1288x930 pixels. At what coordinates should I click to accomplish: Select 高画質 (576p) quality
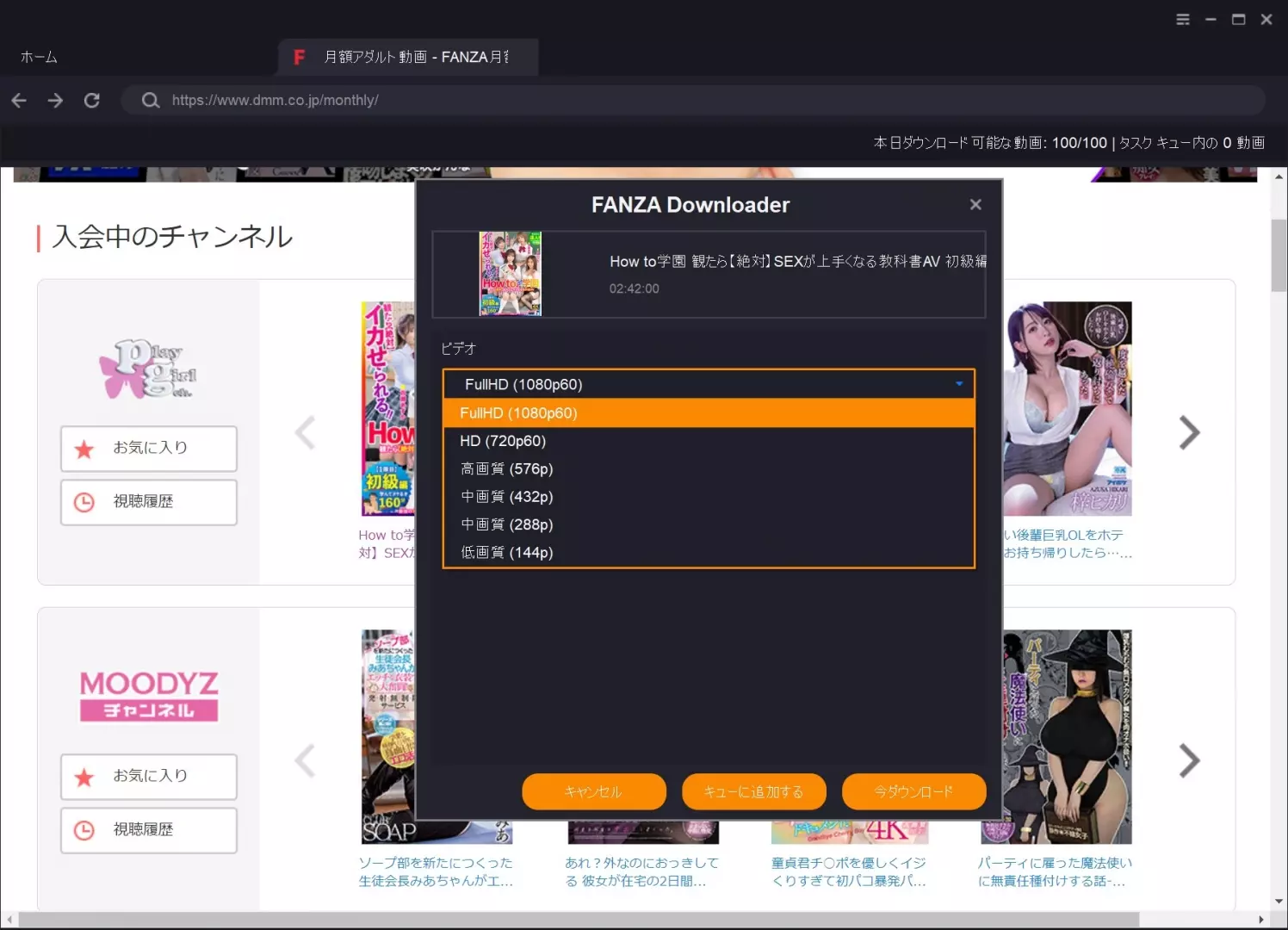pyautogui.click(x=709, y=468)
